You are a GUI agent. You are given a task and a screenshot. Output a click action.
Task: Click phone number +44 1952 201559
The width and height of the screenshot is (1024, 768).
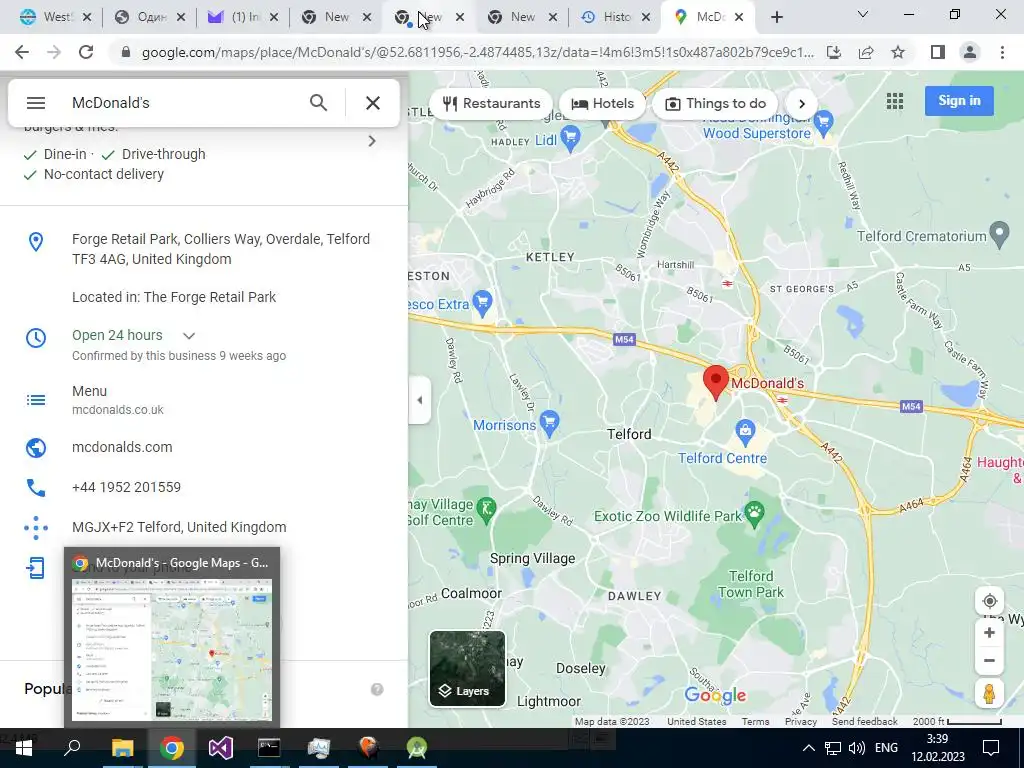(x=126, y=487)
